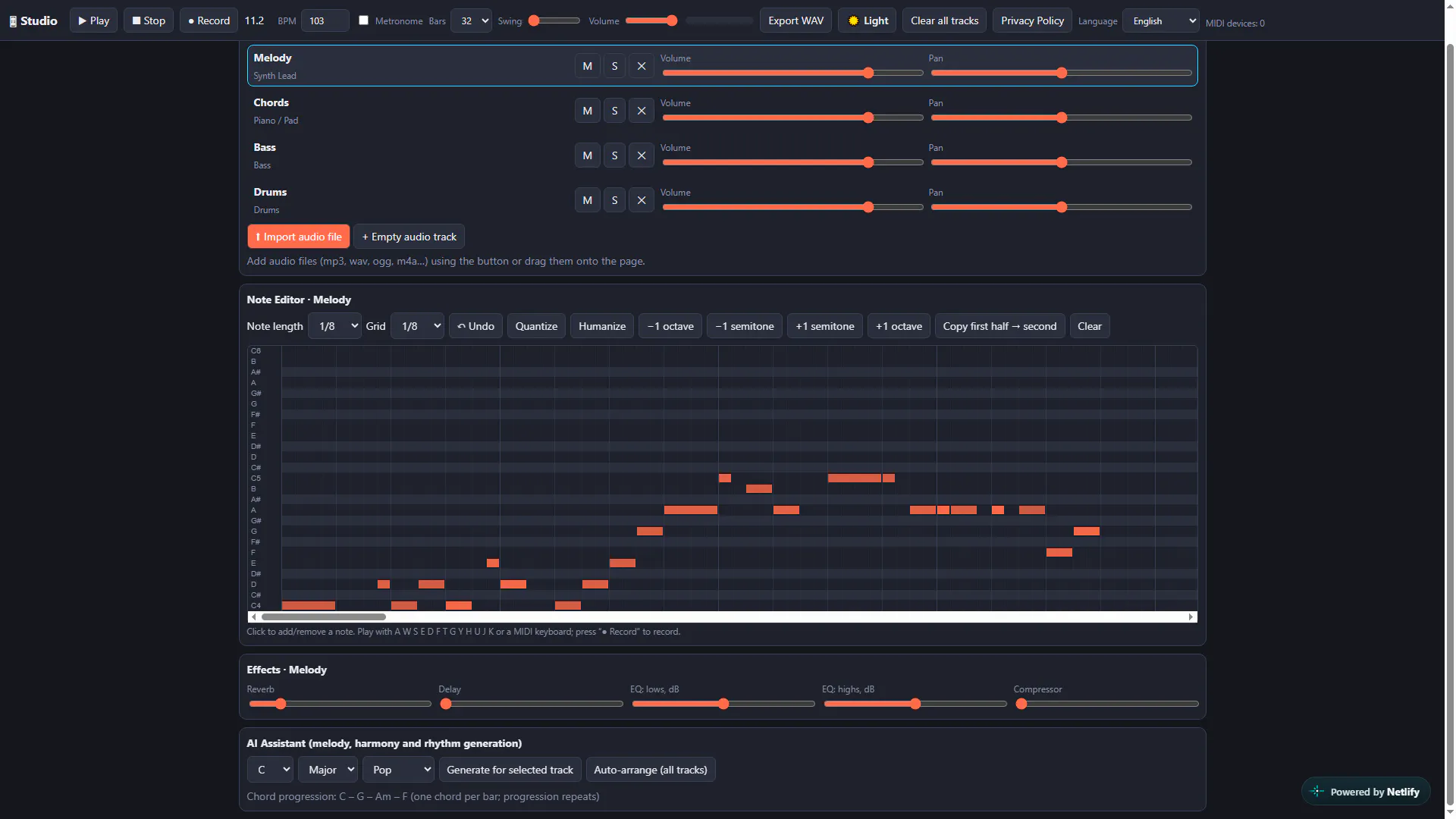Transpose up with +1 semitone
The height and width of the screenshot is (819, 1456).
[825, 326]
